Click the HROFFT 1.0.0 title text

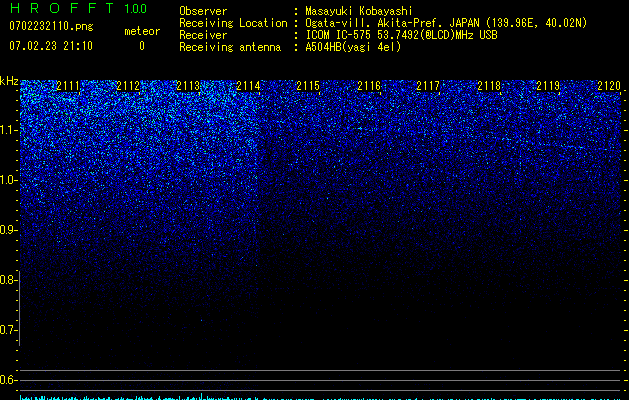click(78, 8)
